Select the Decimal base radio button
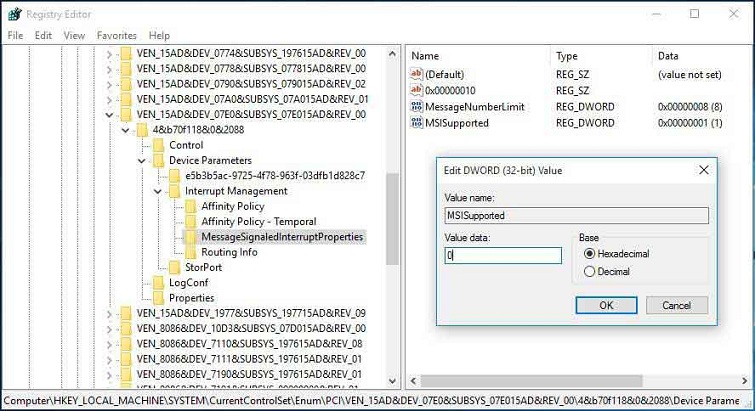The image size is (755, 411). pyautogui.click(x=589, y=271)
